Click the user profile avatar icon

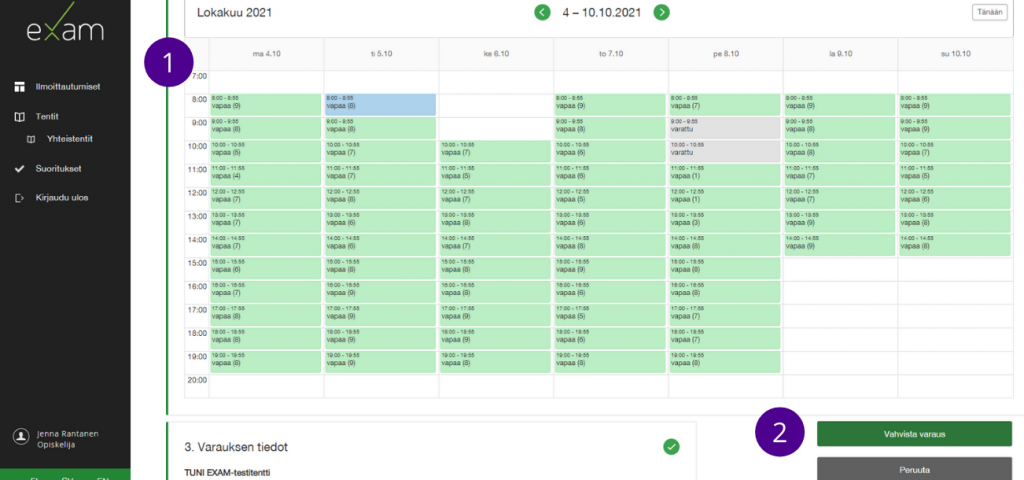pyautogui.click(x=20, y=437)
